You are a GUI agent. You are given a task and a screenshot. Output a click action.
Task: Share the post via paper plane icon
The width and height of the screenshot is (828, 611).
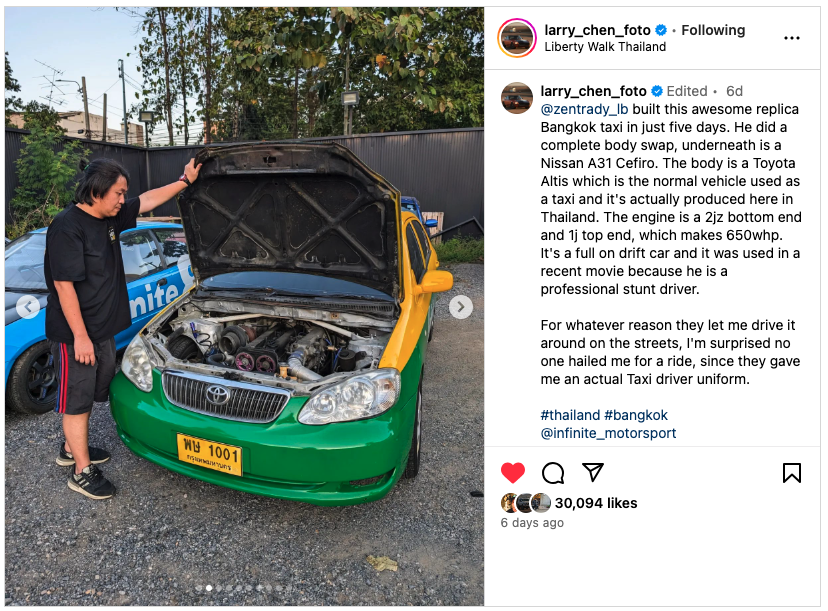[x=592, y=472]
